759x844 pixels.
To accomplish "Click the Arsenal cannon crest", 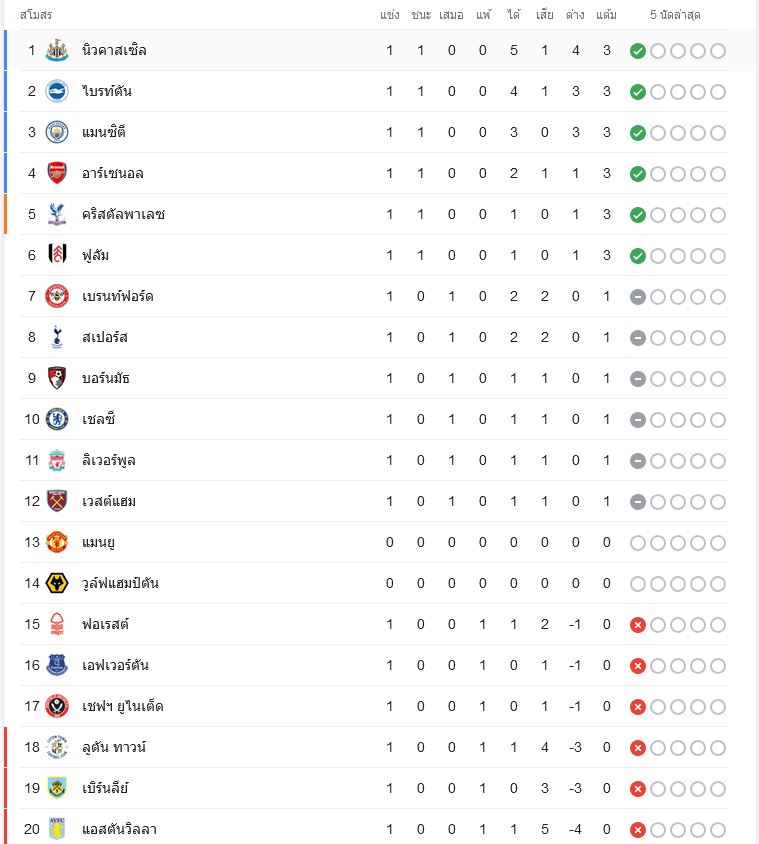I will click(57, 173).
